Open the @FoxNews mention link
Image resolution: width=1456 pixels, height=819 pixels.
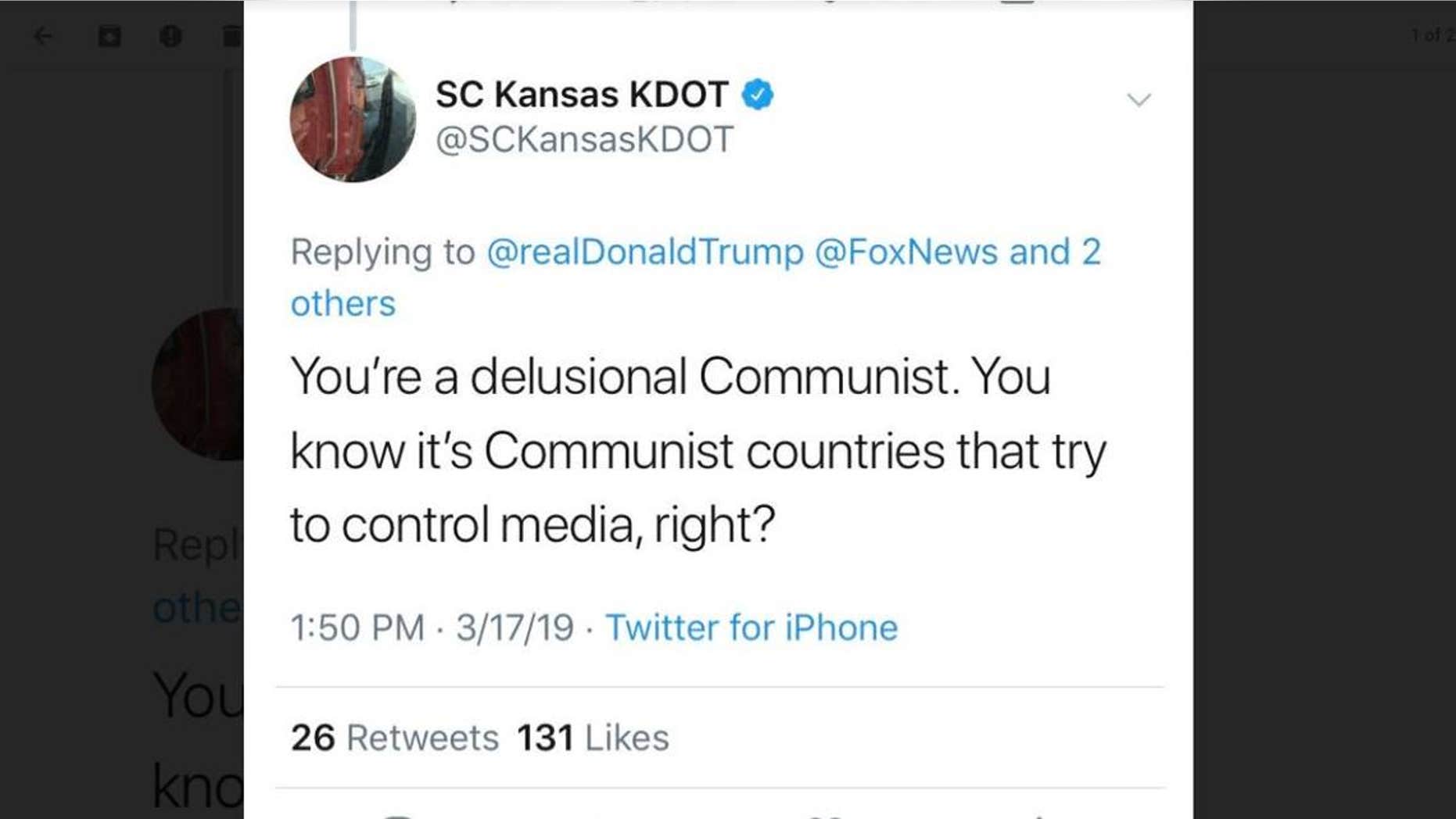906,252
